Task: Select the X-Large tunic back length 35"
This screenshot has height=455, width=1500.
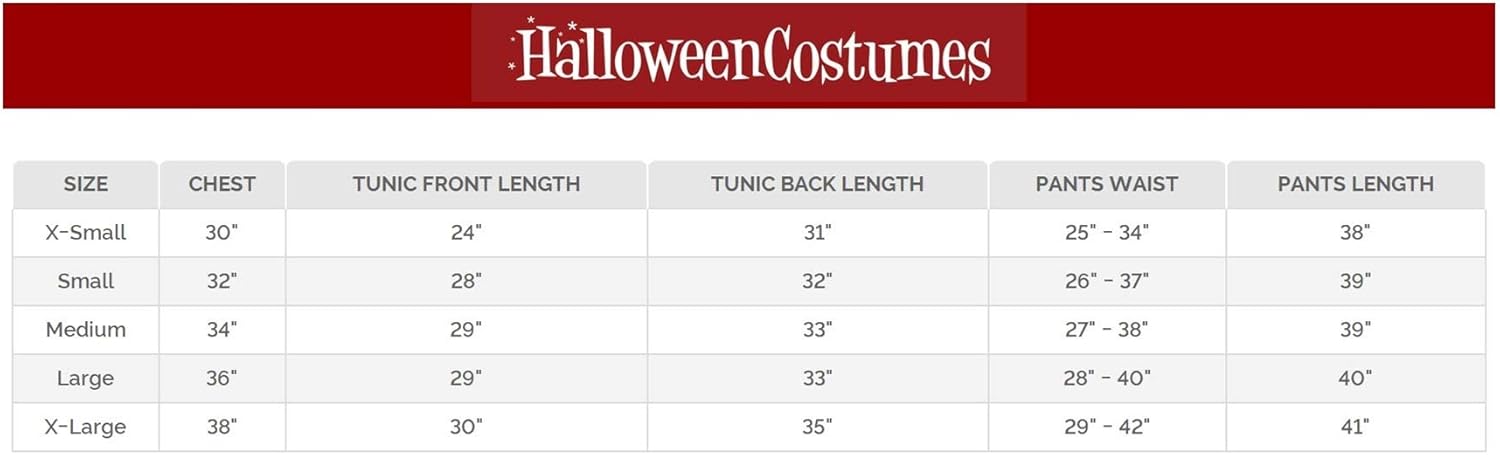Action: pyautogui.click(x=817, y=427)
